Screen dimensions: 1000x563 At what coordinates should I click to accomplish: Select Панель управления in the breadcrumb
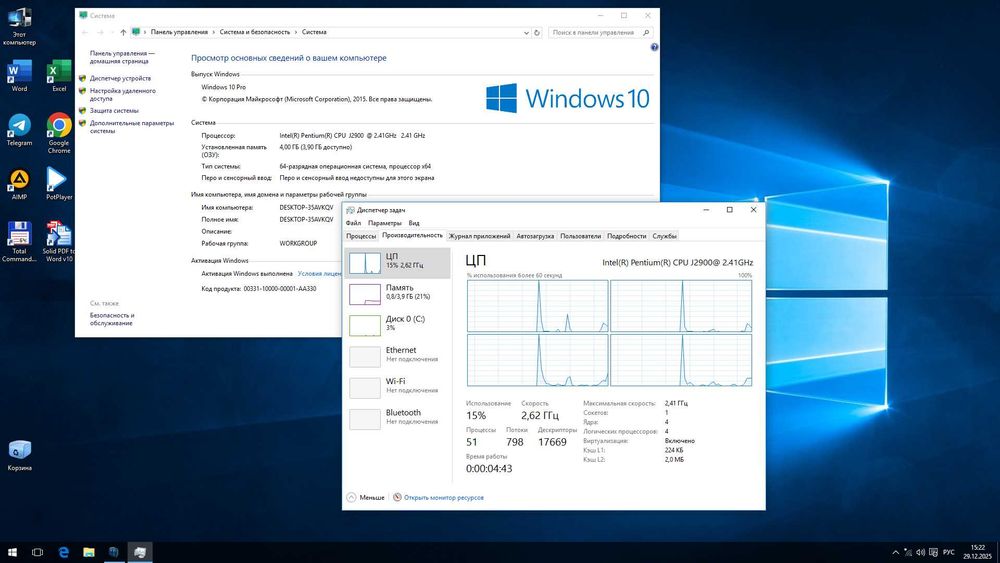click(179, 32)
